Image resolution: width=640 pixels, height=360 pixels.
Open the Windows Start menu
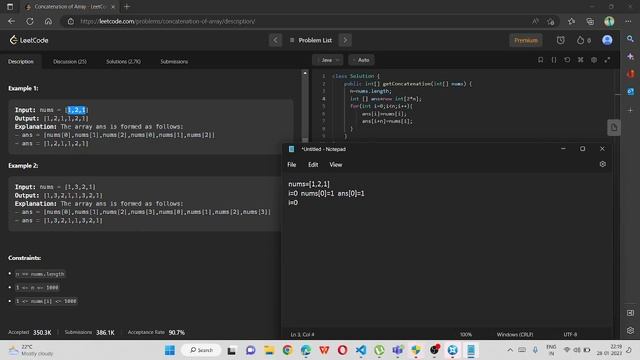(x=170, y=350)
